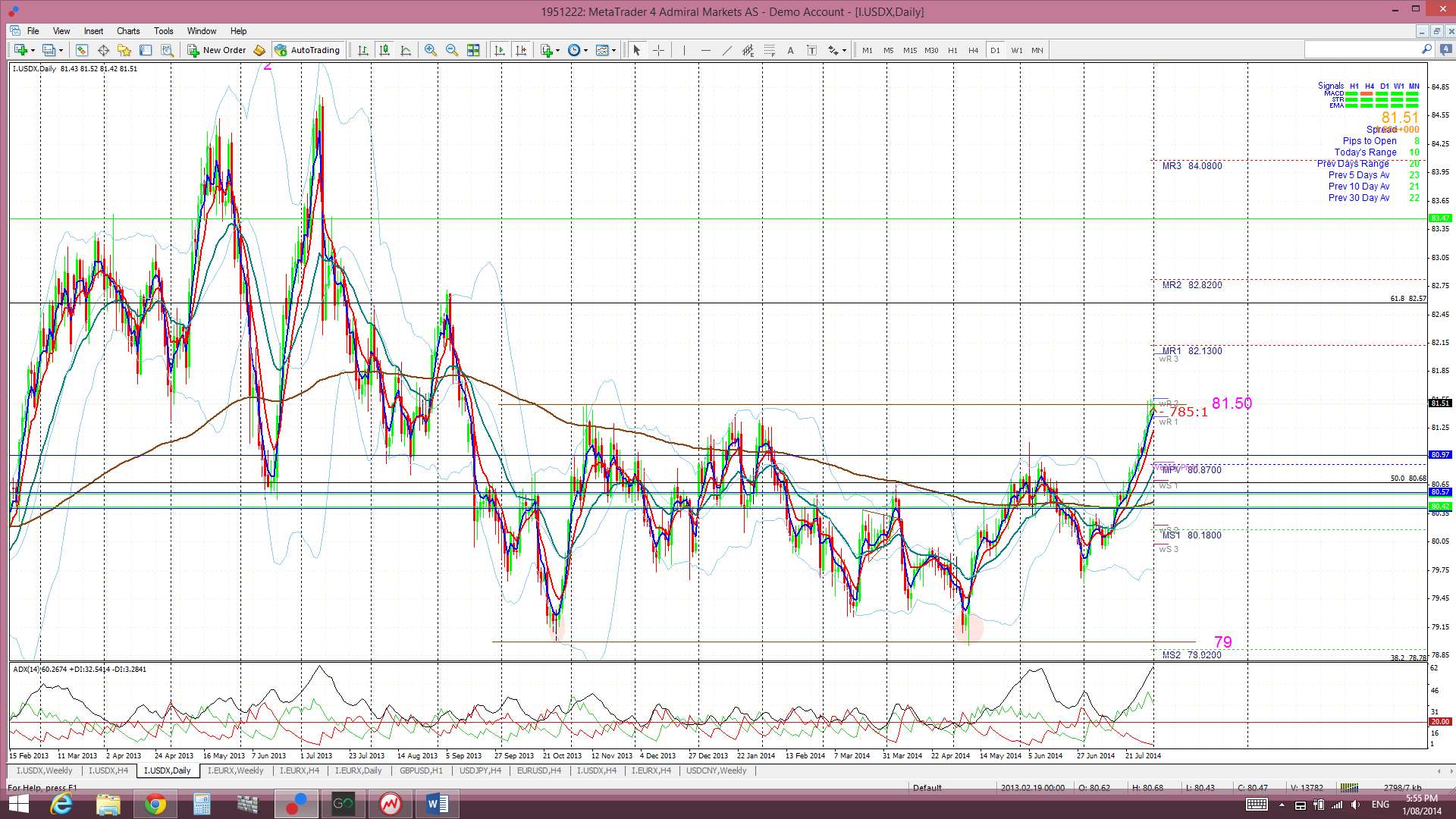Click the Tile Windows chart layout icon
The image size is (1456, 819).
pos(473,50)
